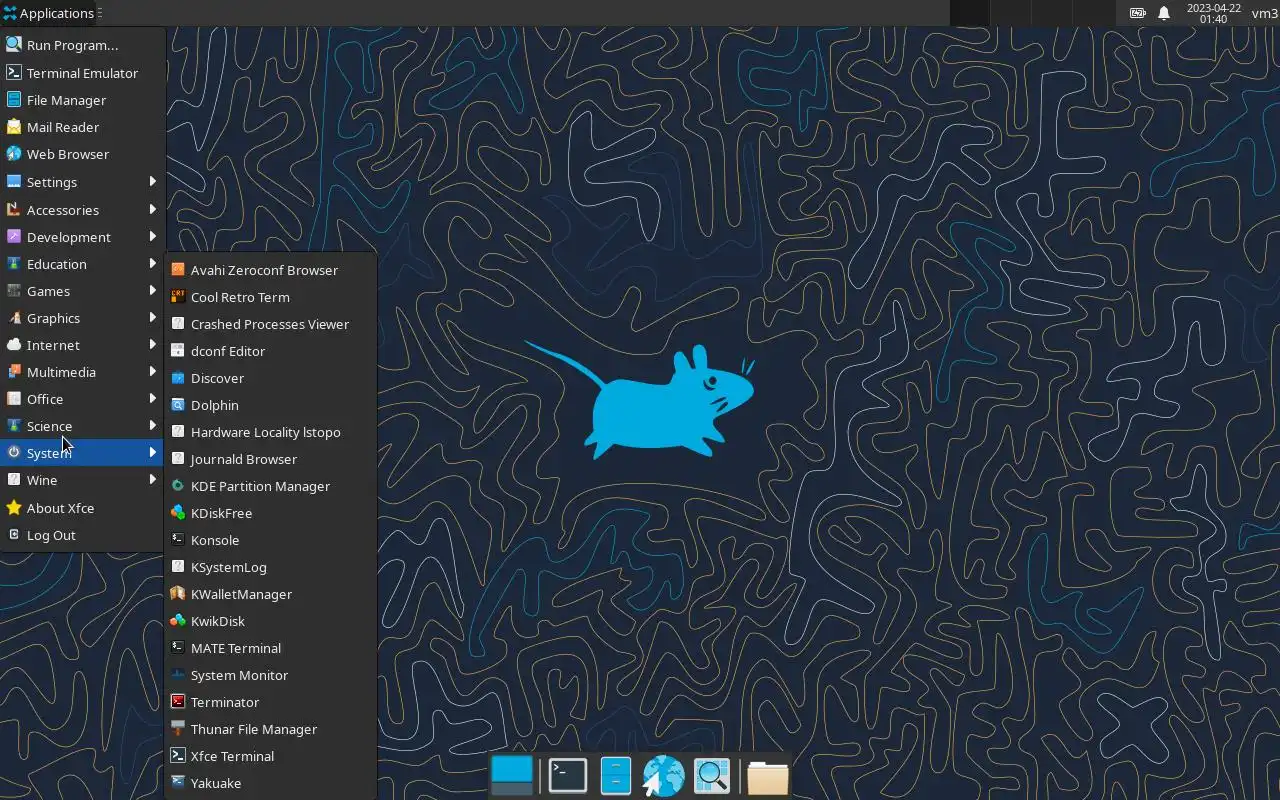Open the Science category
This screenshot has height=800, width=1280.
(83, 426)
